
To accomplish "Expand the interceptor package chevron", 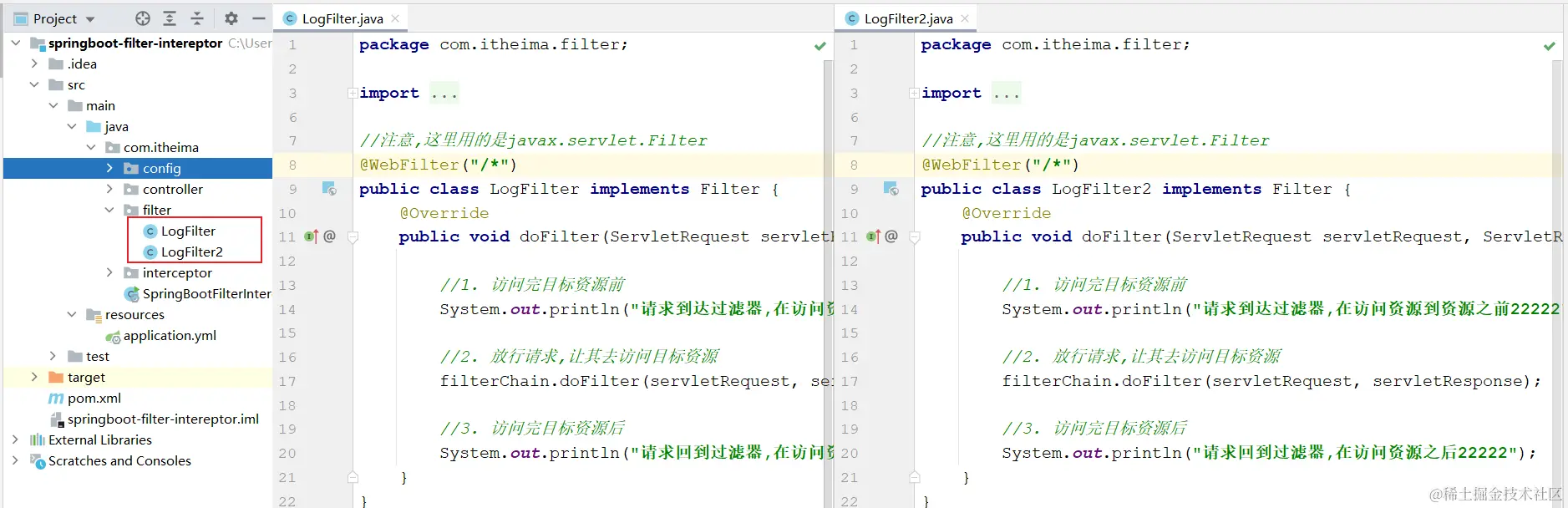I will (109, 272).
